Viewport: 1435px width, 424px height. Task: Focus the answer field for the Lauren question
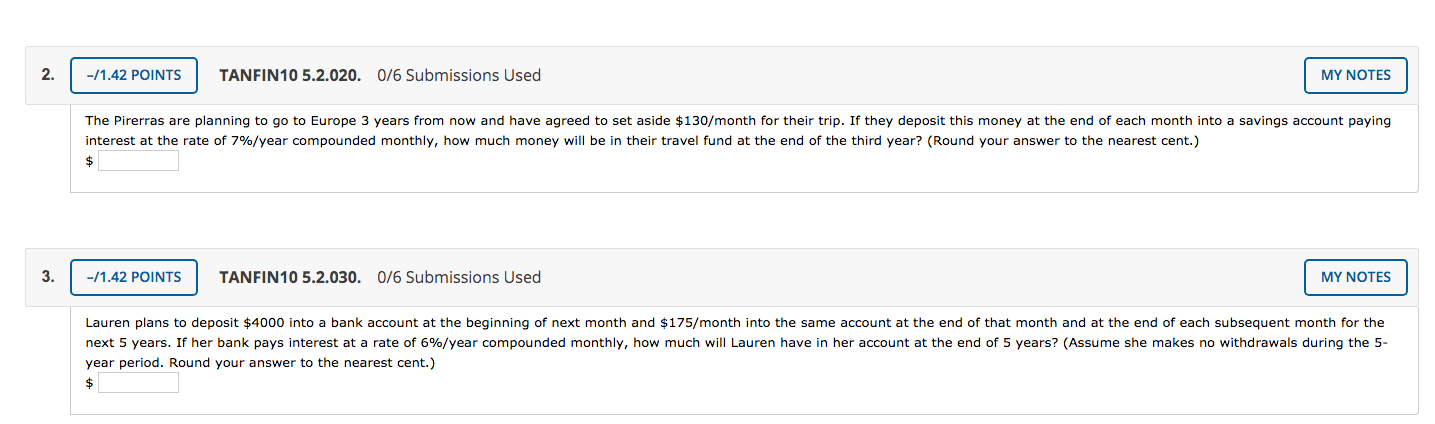point(138,383)
